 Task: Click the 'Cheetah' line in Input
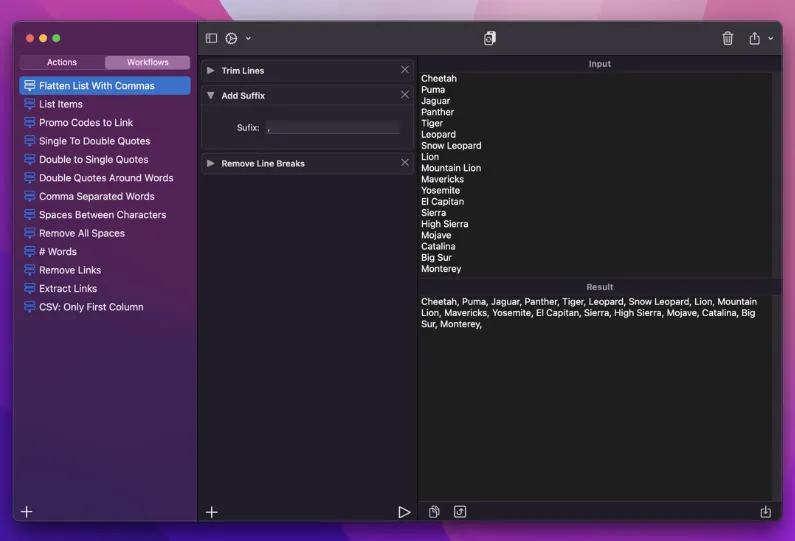(439, 79)
